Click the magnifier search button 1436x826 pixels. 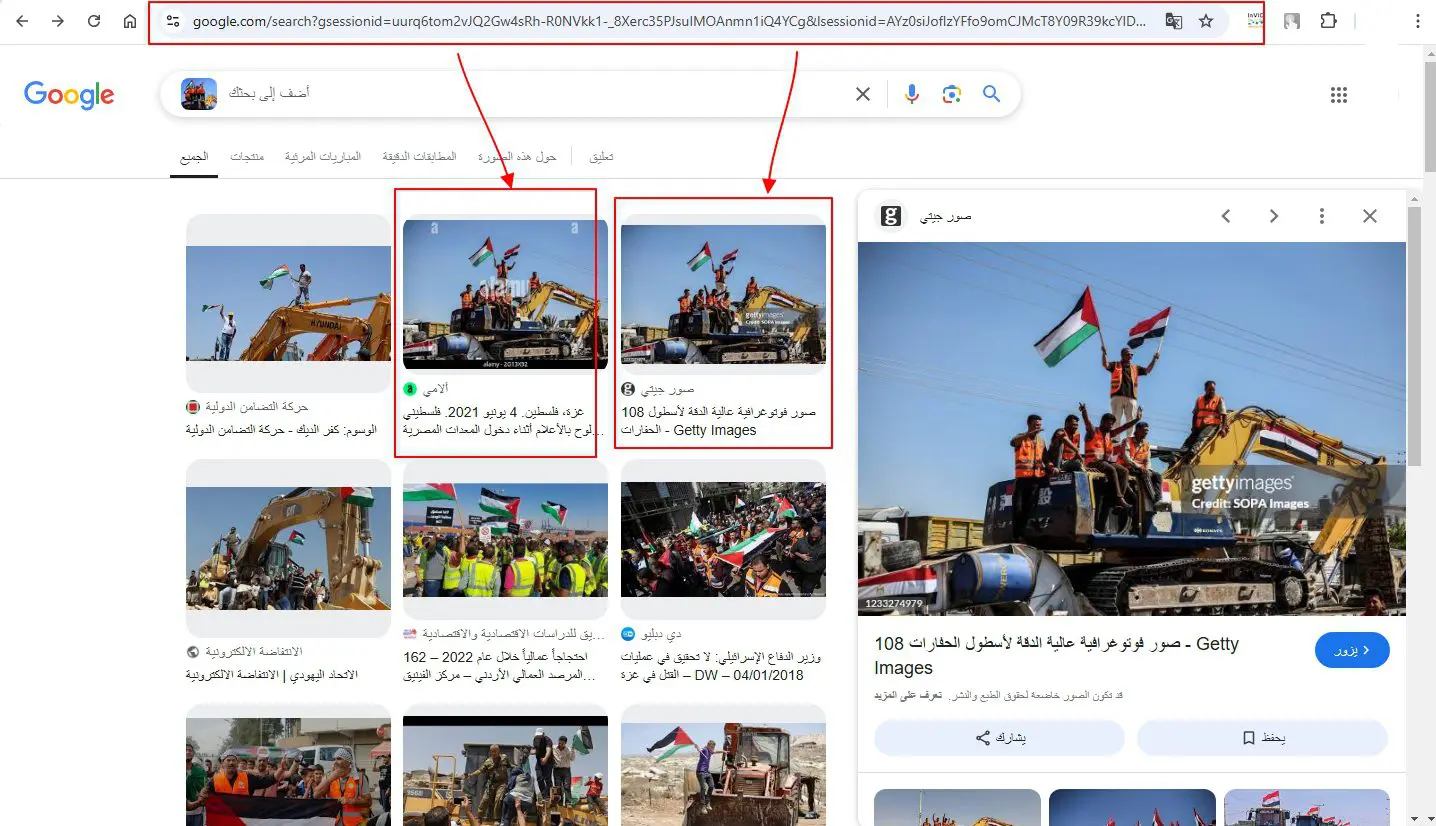coord(991,94)
